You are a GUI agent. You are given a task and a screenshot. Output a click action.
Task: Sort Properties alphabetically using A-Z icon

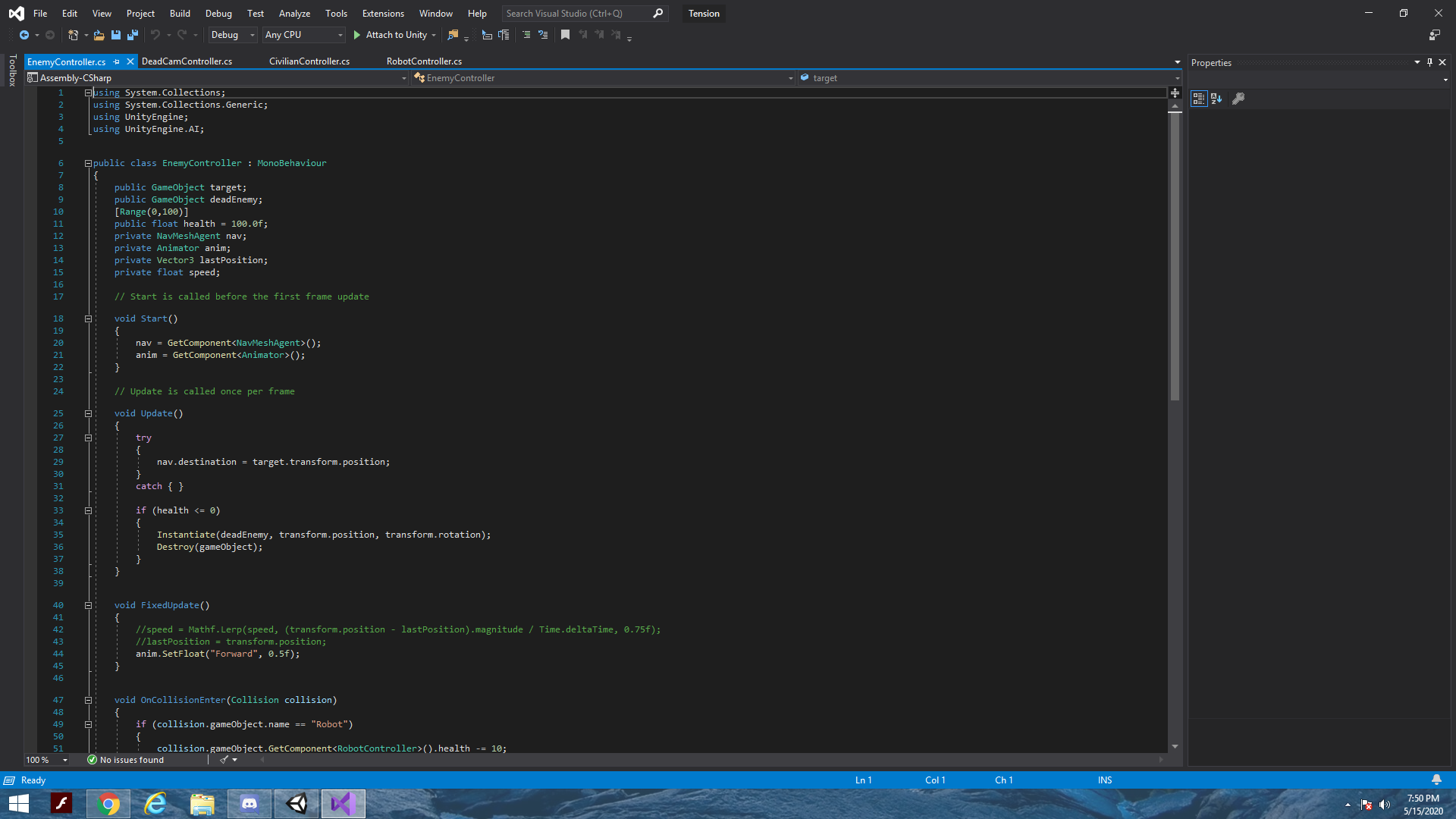pos(1216,99)
